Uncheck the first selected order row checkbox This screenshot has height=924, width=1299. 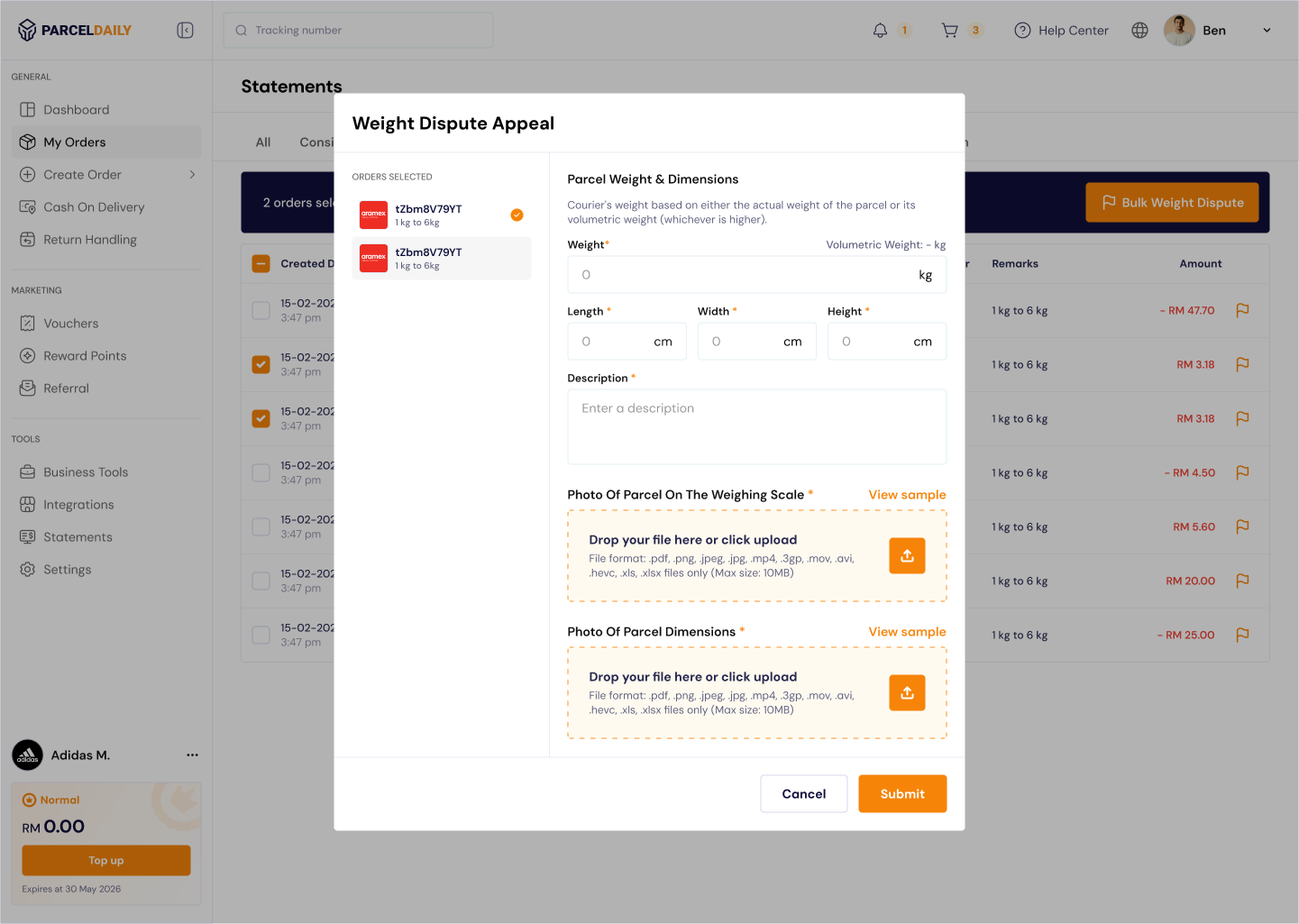261,365
